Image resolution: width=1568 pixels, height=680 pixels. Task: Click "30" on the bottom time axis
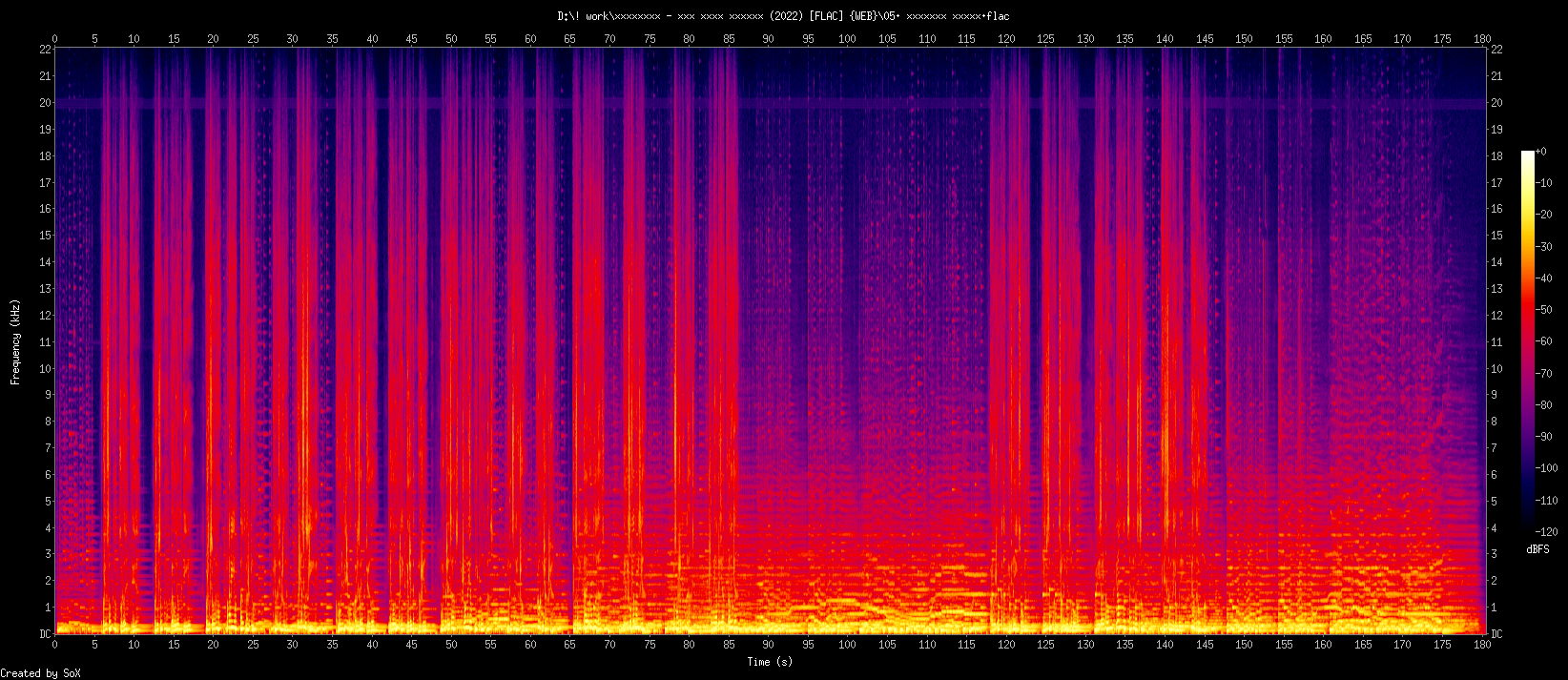click(x=292, y=645)
